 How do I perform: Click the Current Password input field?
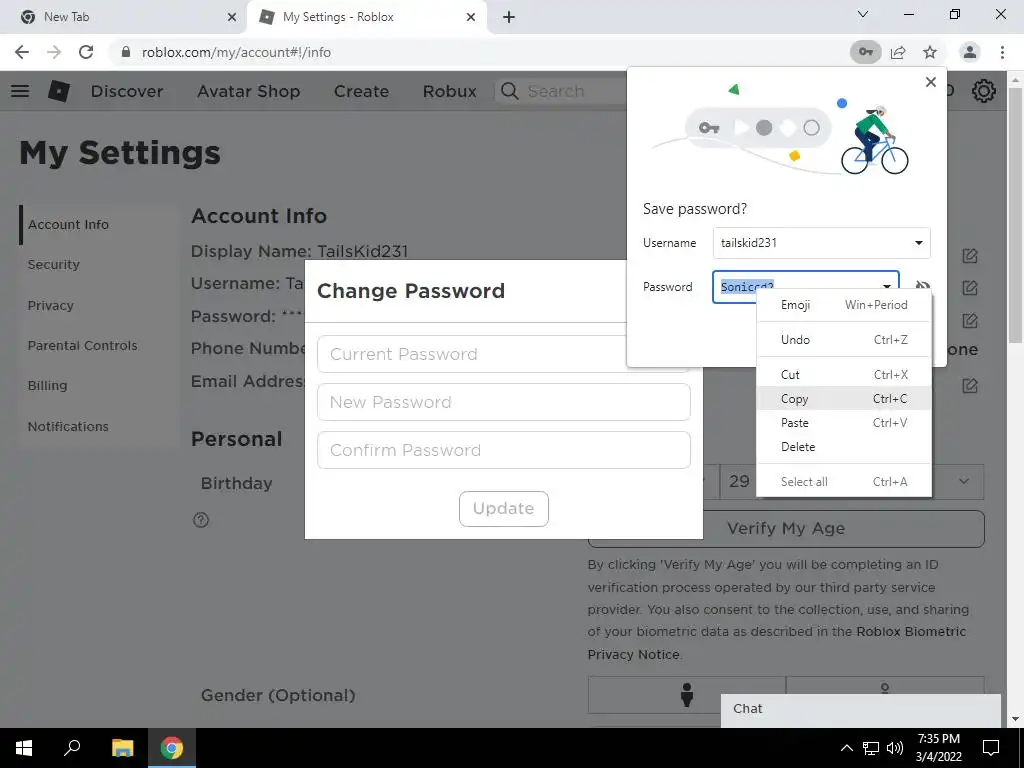[x=472, y=354]
